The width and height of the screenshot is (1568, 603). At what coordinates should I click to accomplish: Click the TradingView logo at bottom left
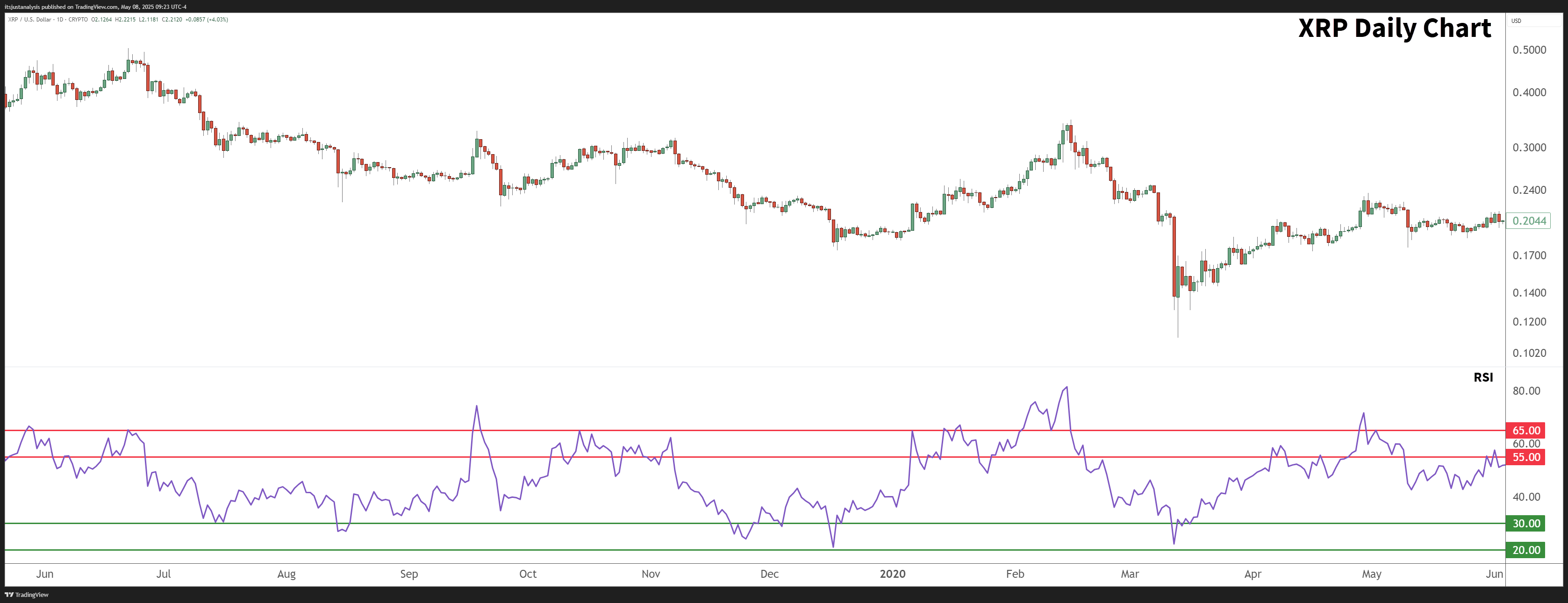[x=26, y=595]
